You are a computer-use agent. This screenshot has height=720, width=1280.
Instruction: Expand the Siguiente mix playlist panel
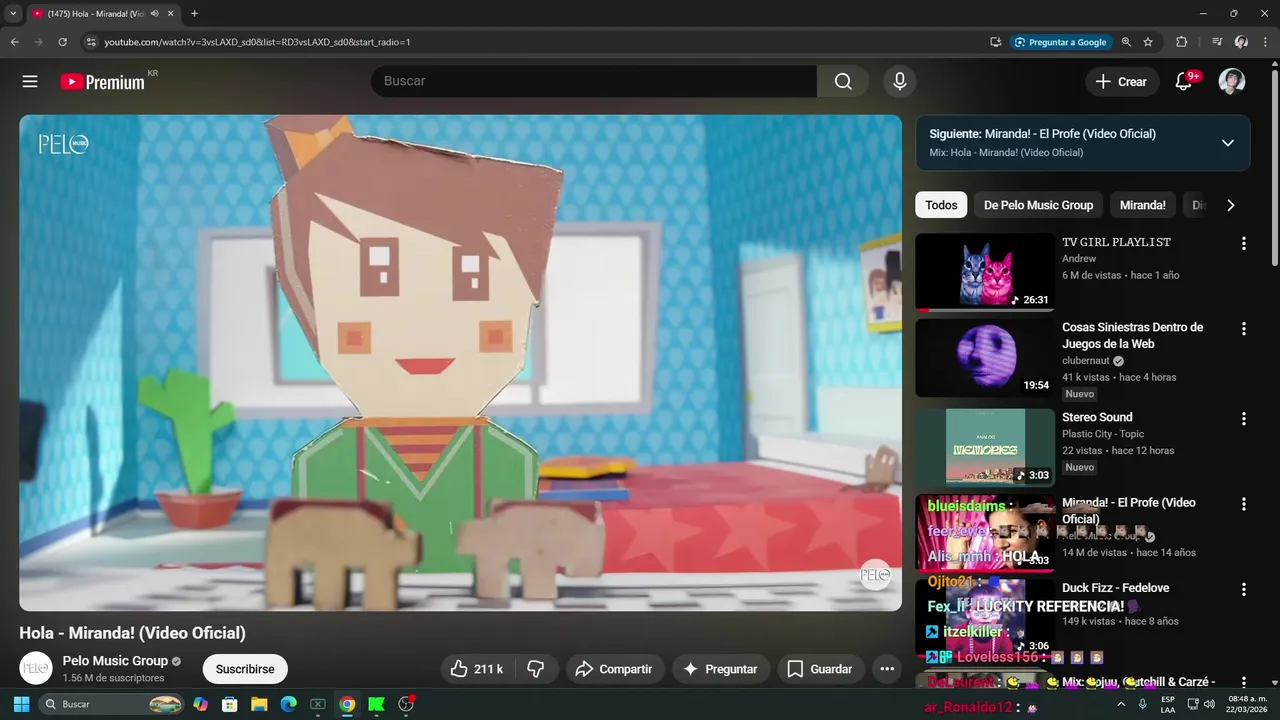pyautogui.click(x=1227, y=143)
